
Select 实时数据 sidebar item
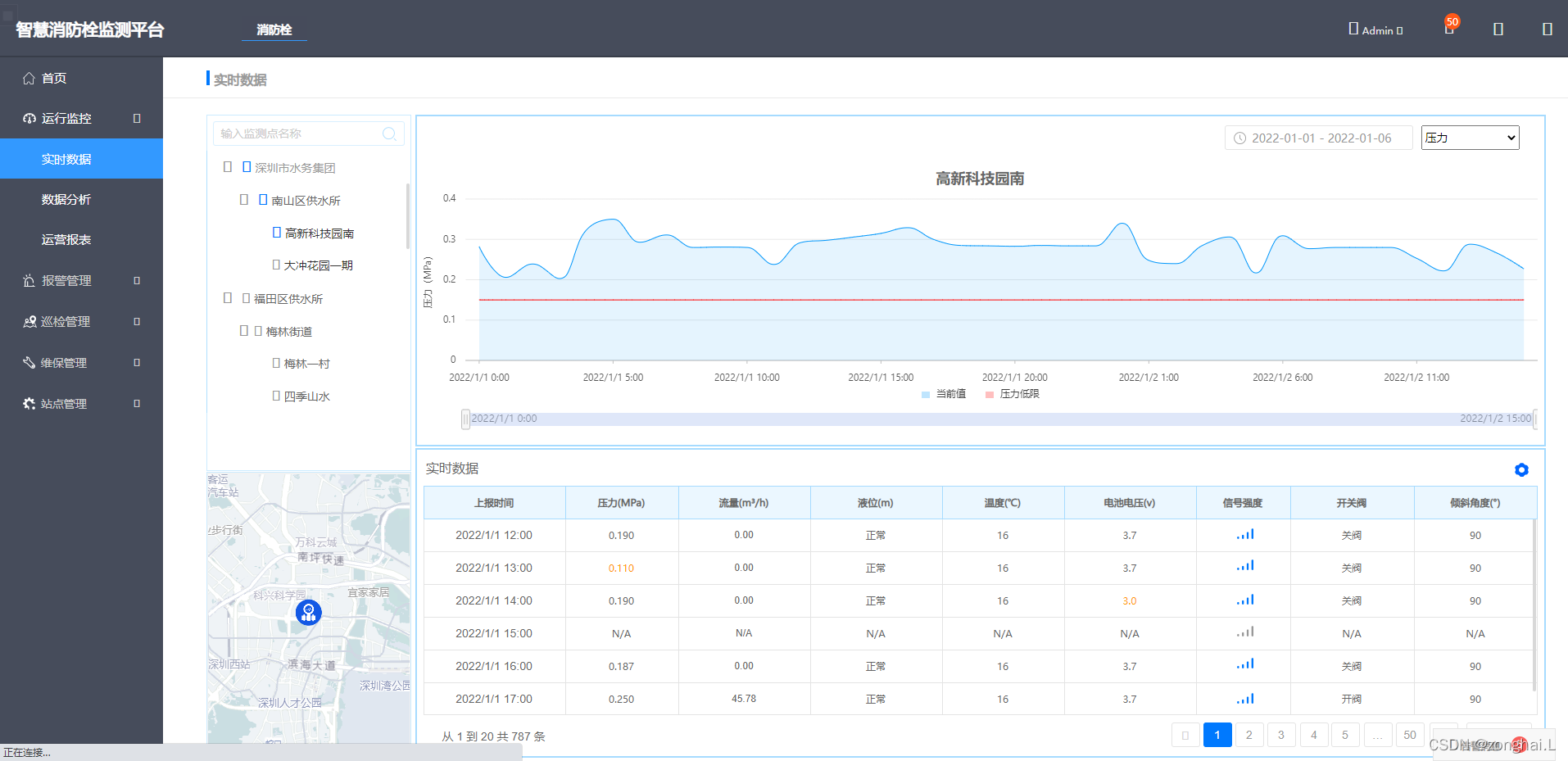(81, 159)
